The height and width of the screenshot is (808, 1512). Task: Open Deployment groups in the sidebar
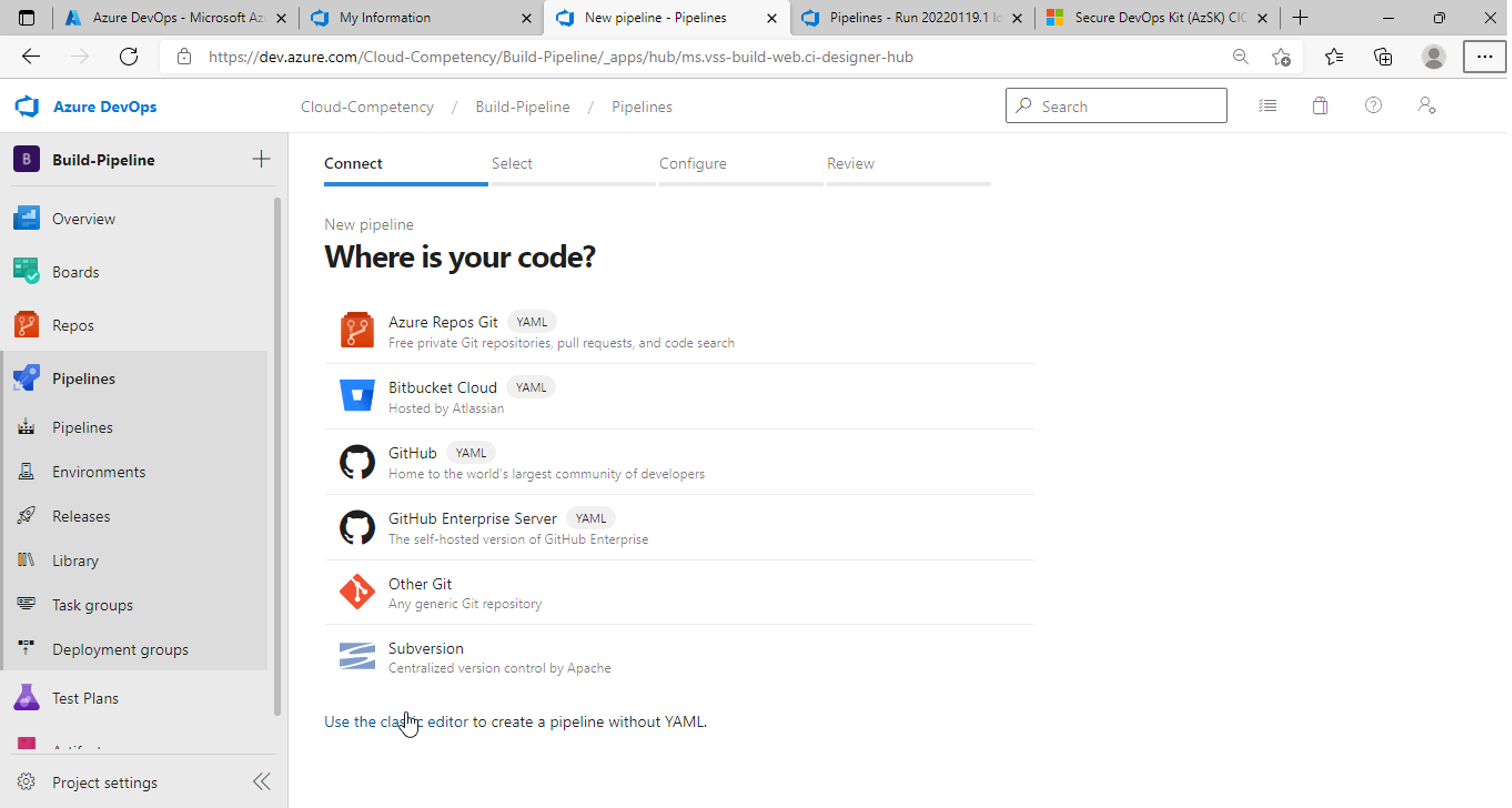(120, 649)
